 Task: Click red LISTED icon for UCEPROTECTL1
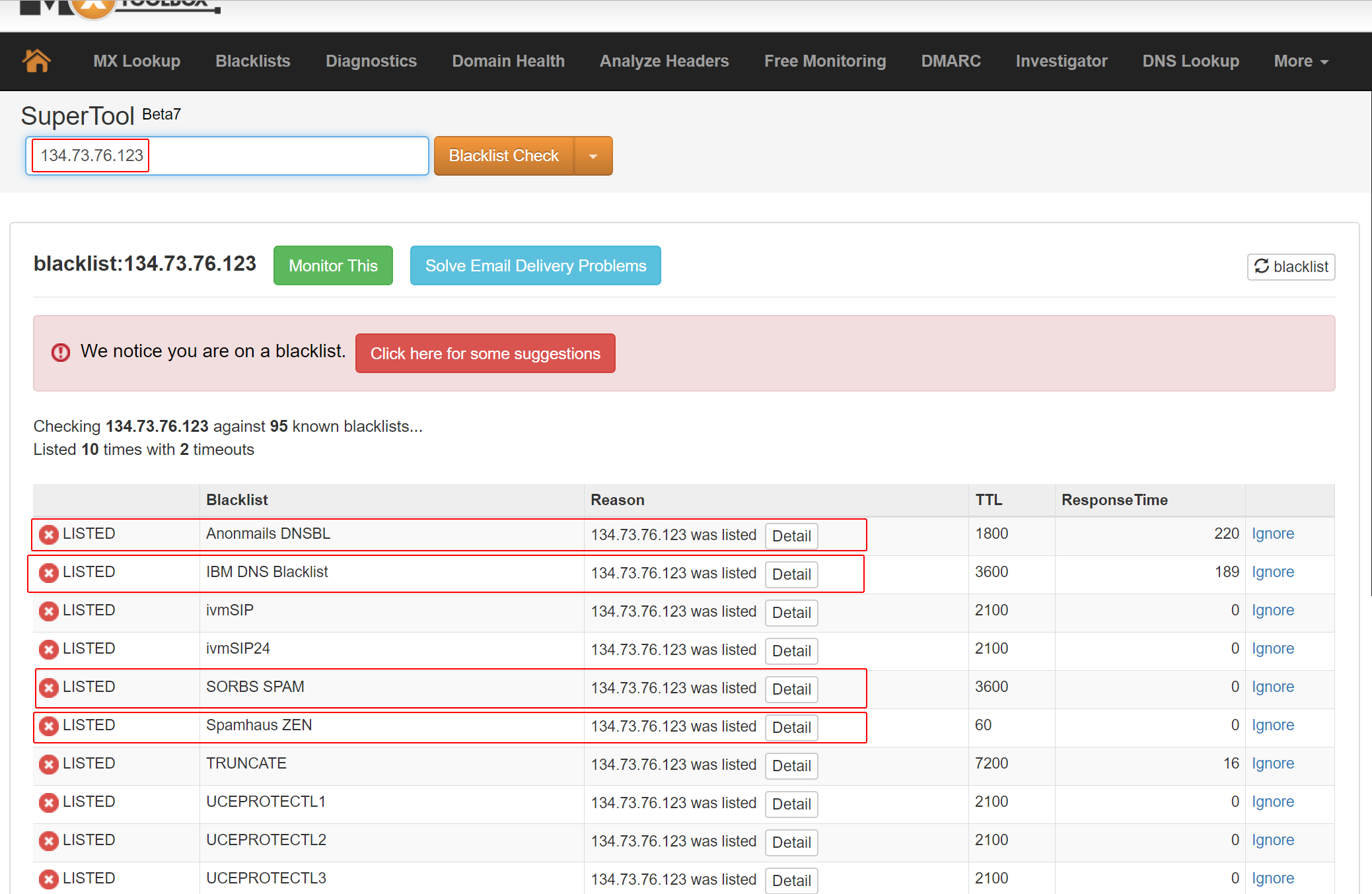(x=48, y=802)
